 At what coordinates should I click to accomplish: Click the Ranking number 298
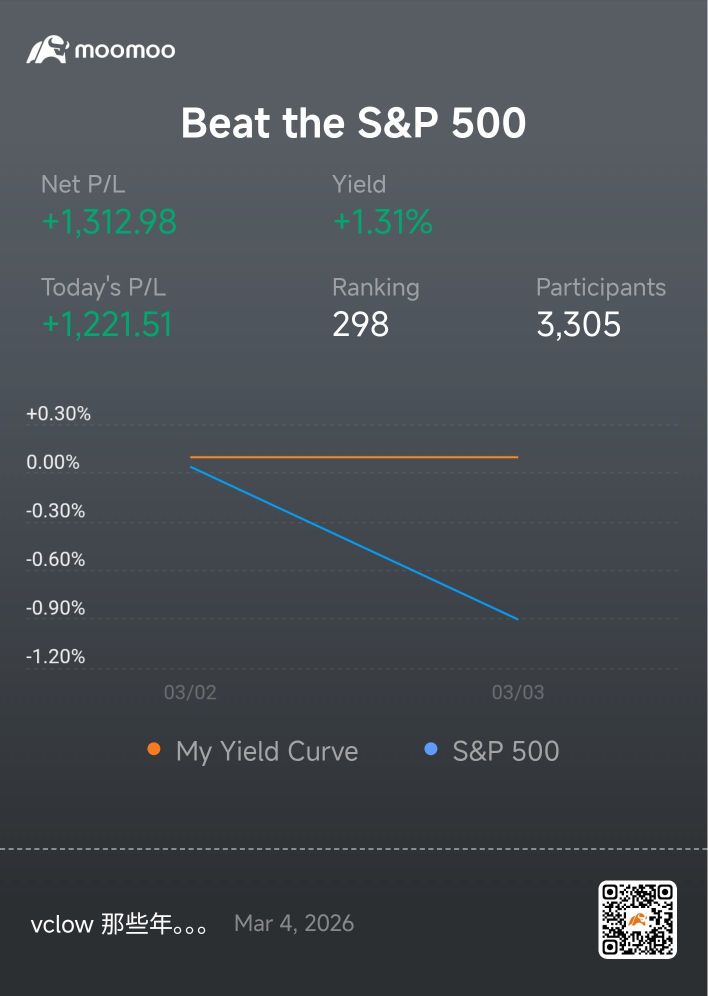coord(361,325)
